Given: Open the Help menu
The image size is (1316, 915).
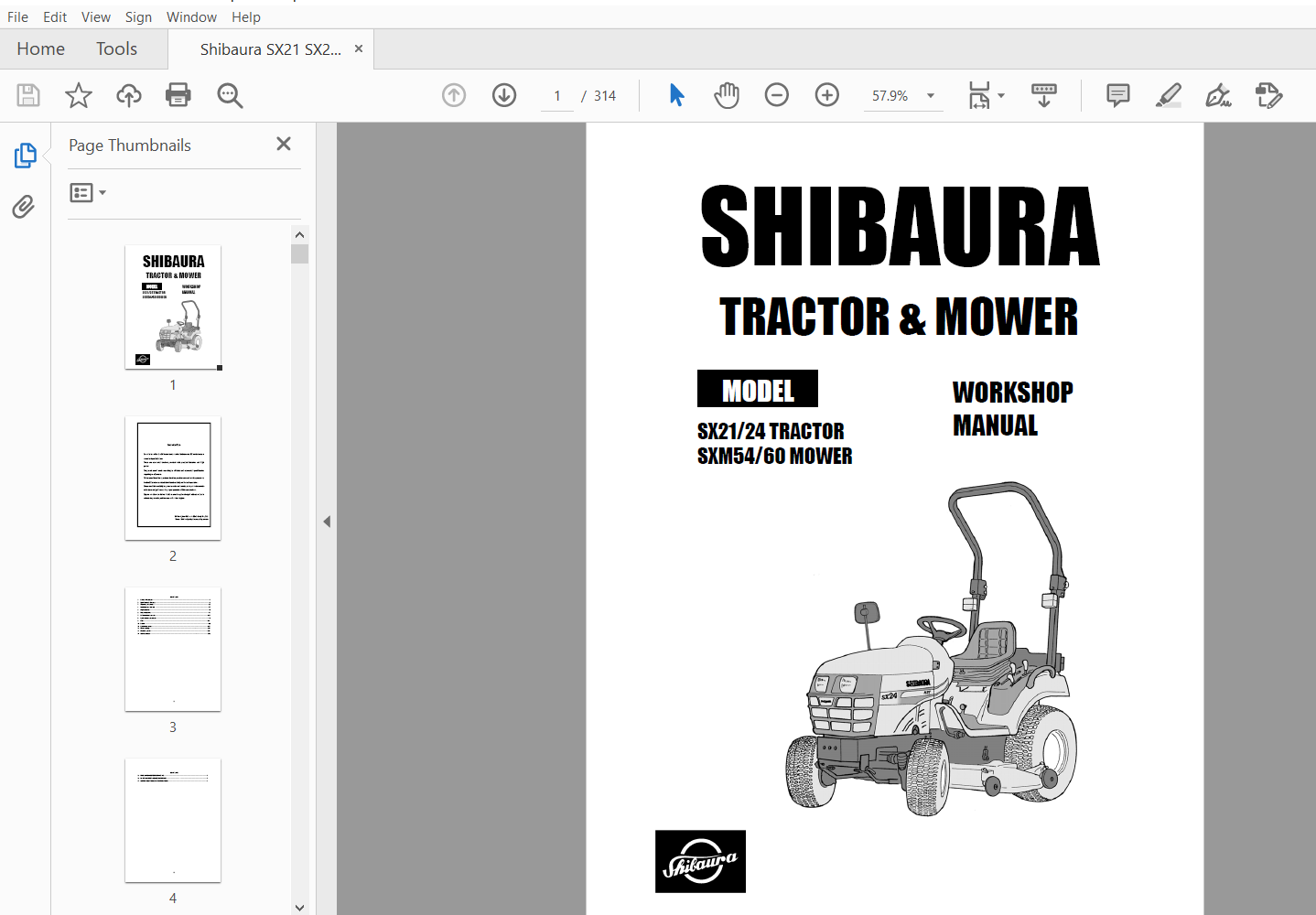Looking at the screenshot, I should coord(245,16).
